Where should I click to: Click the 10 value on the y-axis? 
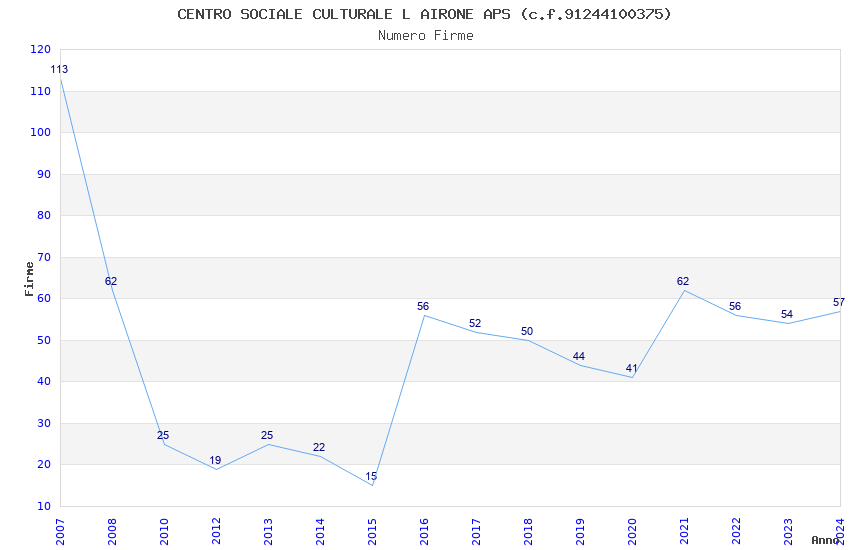click(44, 506)
